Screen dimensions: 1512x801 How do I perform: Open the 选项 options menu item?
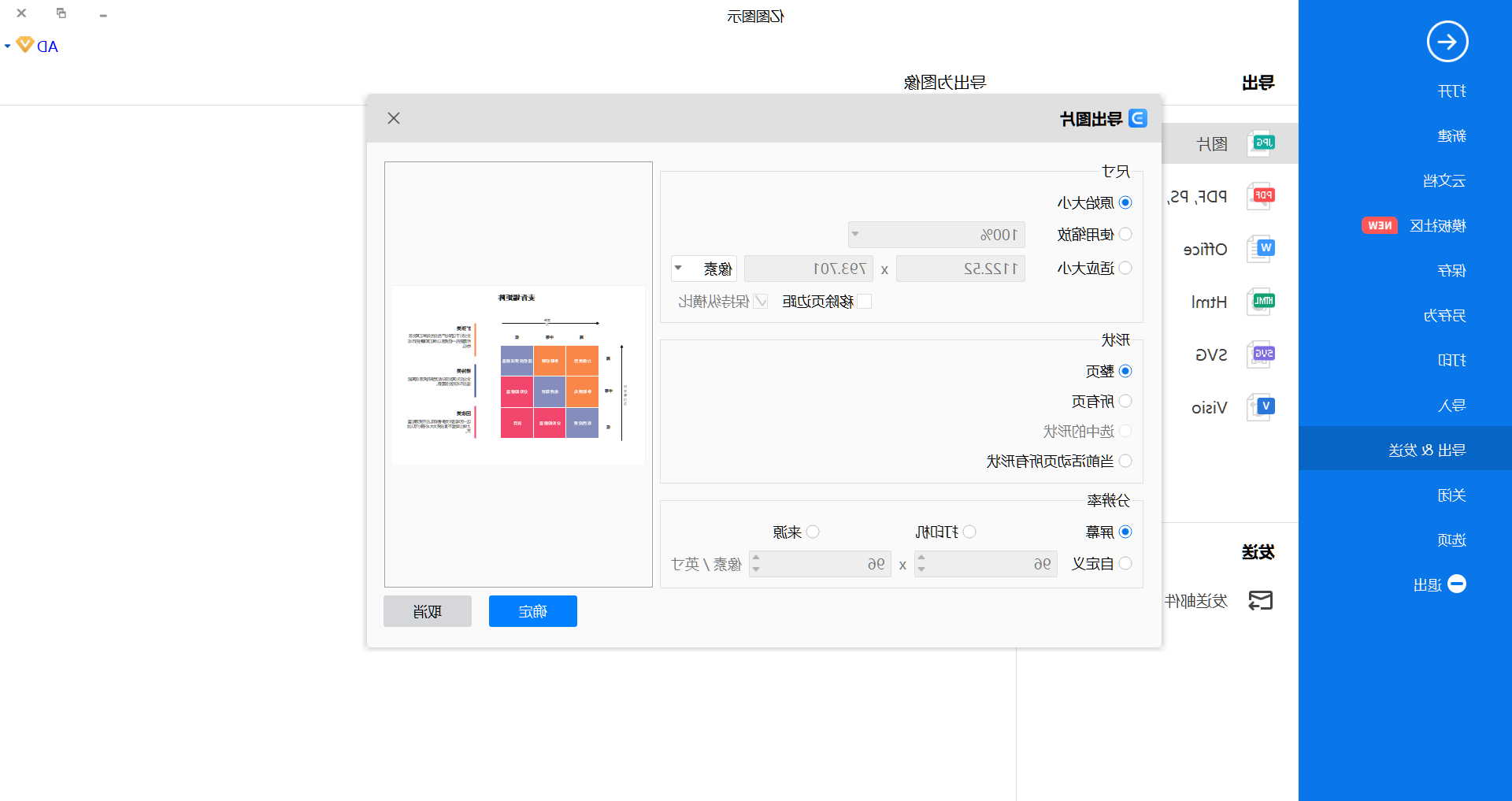point(1451,540)
